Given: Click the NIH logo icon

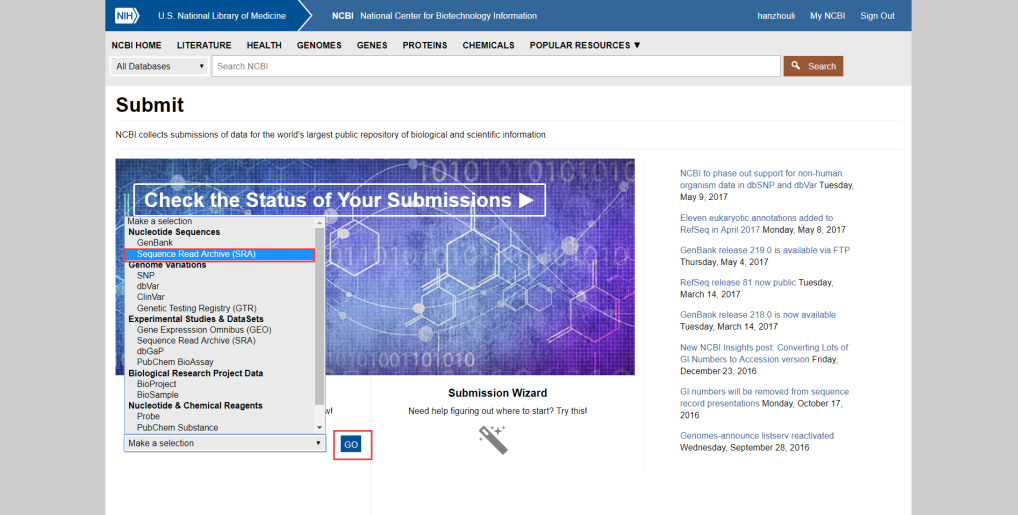Looking at the screenshot, I should [127, 16].
